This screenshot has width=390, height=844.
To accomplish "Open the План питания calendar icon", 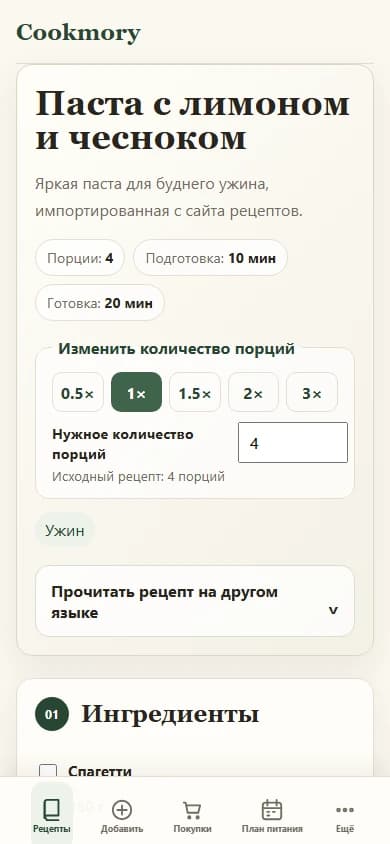I will click(272, 810).
